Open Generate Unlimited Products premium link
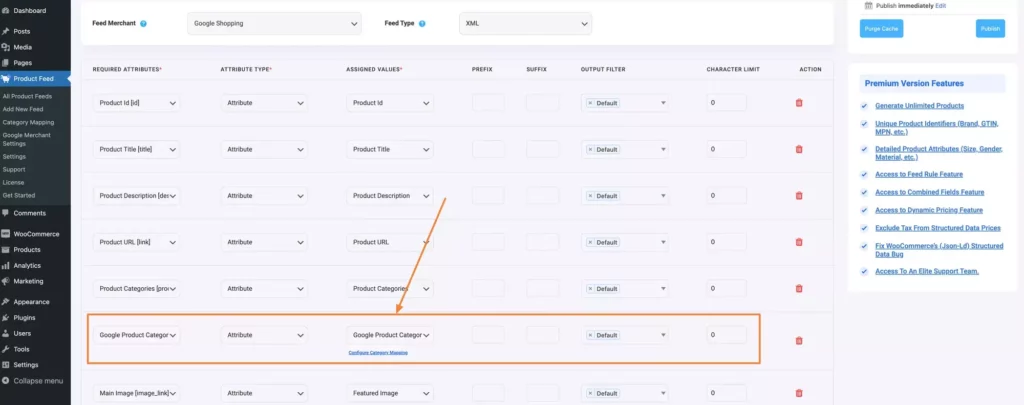The width and height of the screenshot is (1024, 405). click(x=920, y=106)
